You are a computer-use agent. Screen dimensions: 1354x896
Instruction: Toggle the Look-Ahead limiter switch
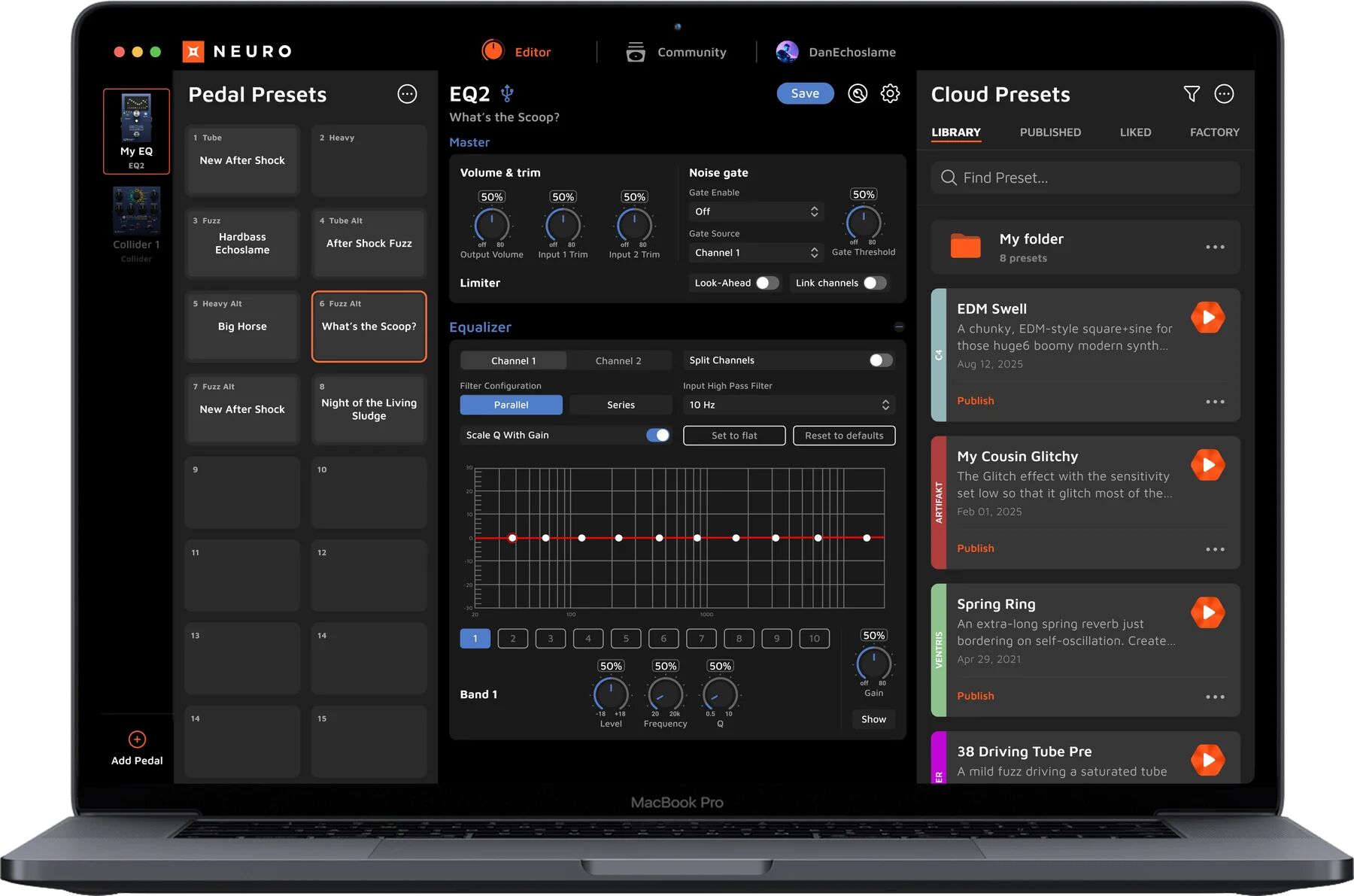[x=767, y=283]
